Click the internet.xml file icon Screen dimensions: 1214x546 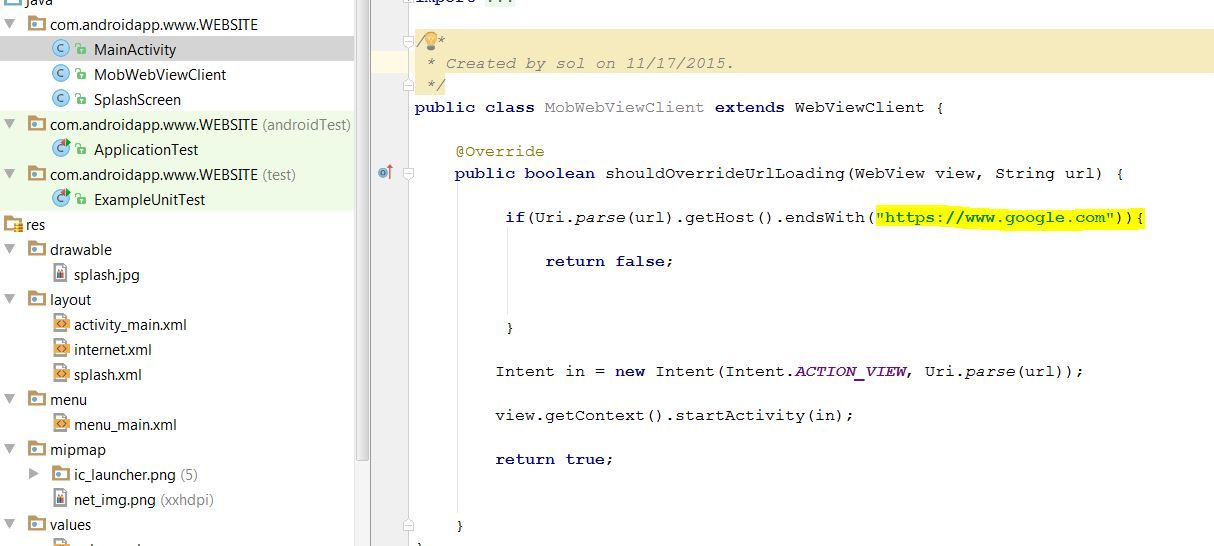pos(61,349)
